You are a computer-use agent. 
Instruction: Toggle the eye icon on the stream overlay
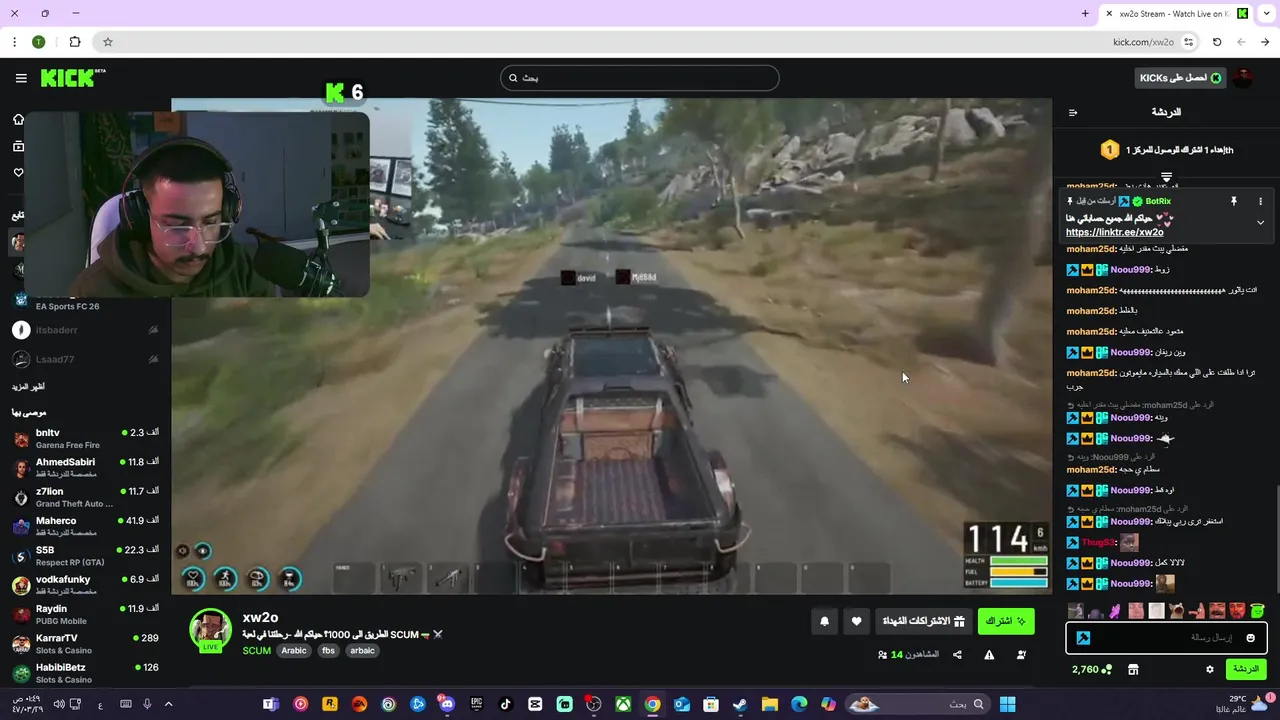point(203,551)
